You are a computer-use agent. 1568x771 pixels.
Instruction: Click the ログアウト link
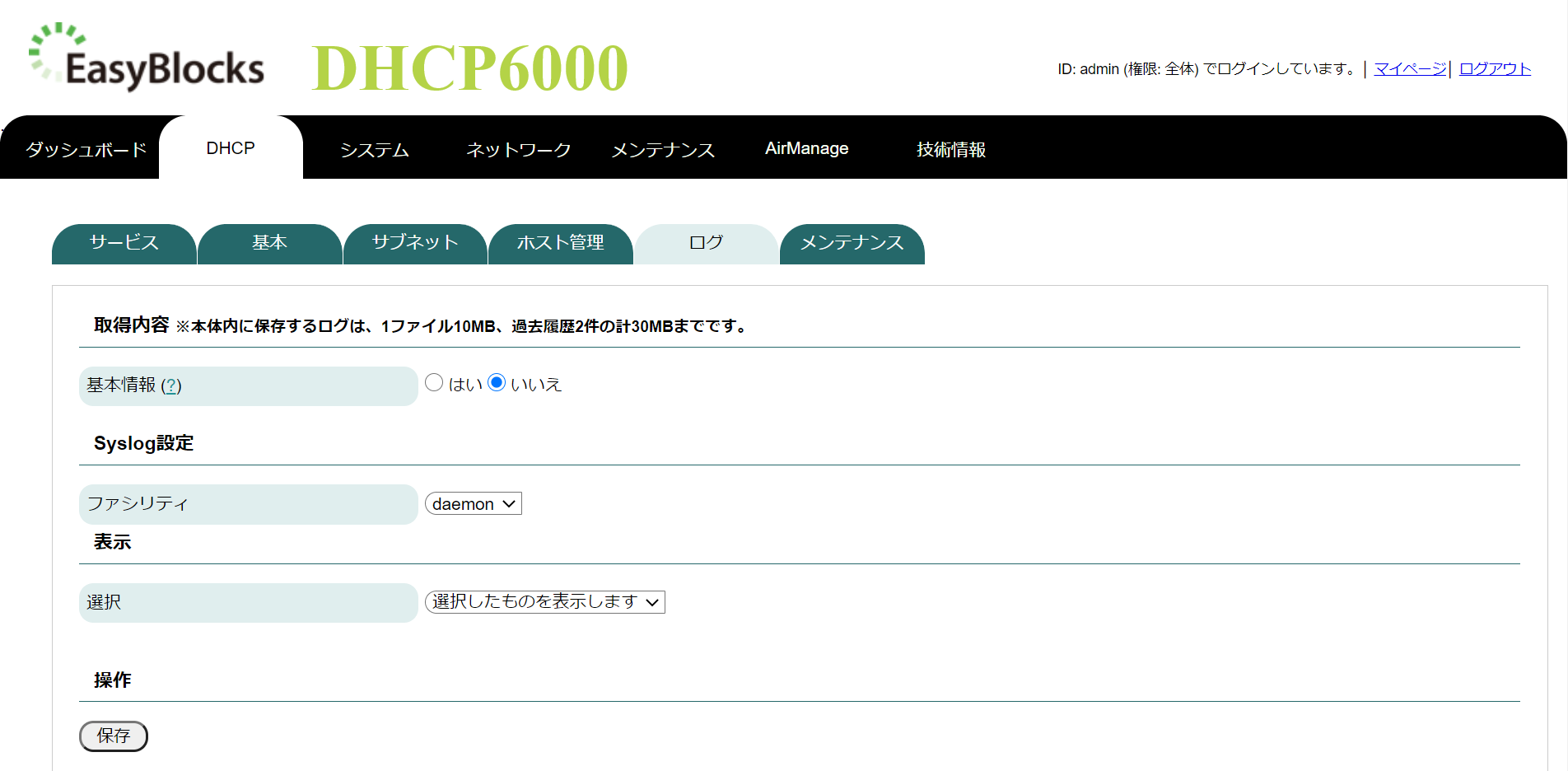[1495, 69]
